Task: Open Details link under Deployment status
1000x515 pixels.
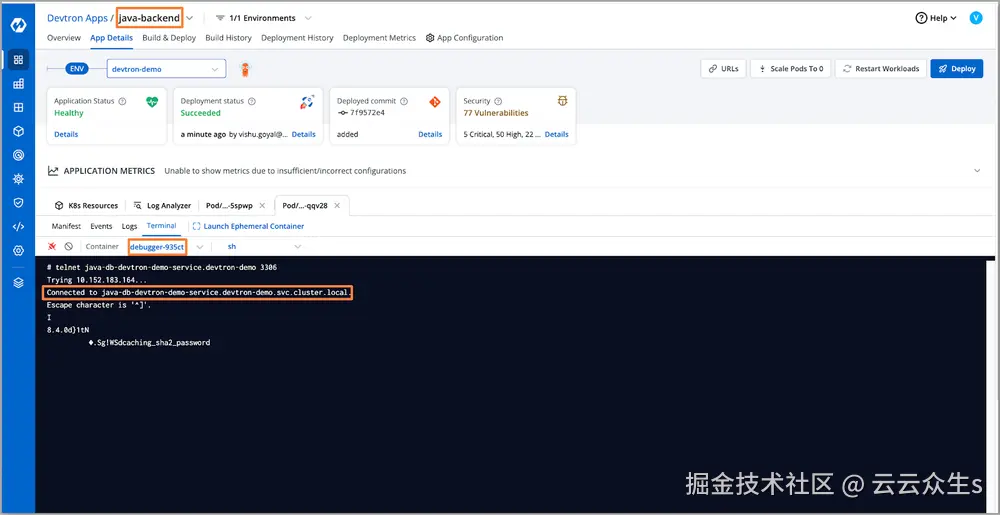Action: click(x=304, y=134)
